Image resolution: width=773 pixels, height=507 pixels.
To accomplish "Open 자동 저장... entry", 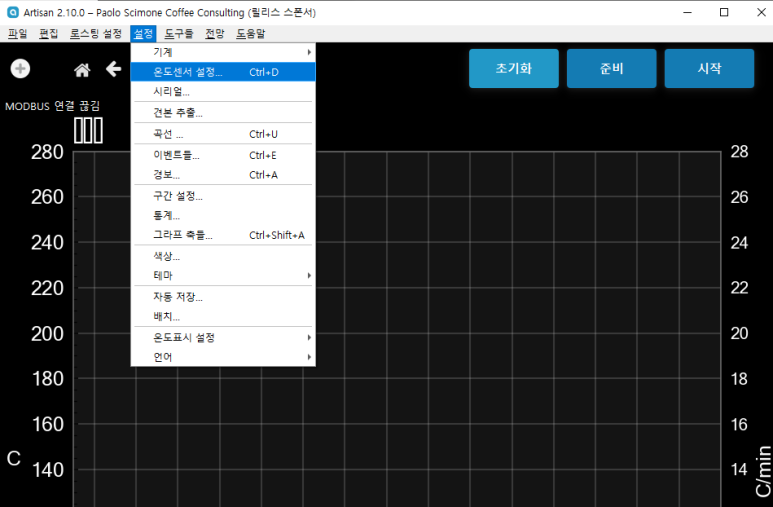I will [x=223, y=297].
